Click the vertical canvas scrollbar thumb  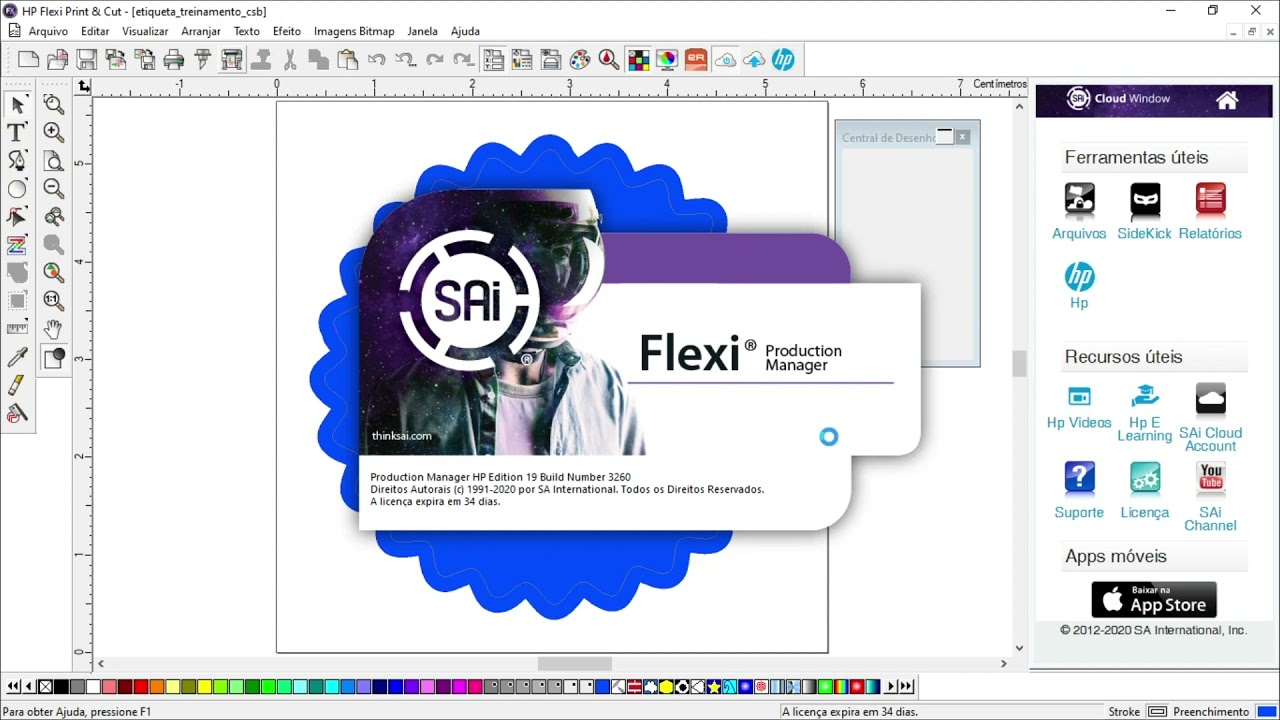click(x=1019, y=364)
